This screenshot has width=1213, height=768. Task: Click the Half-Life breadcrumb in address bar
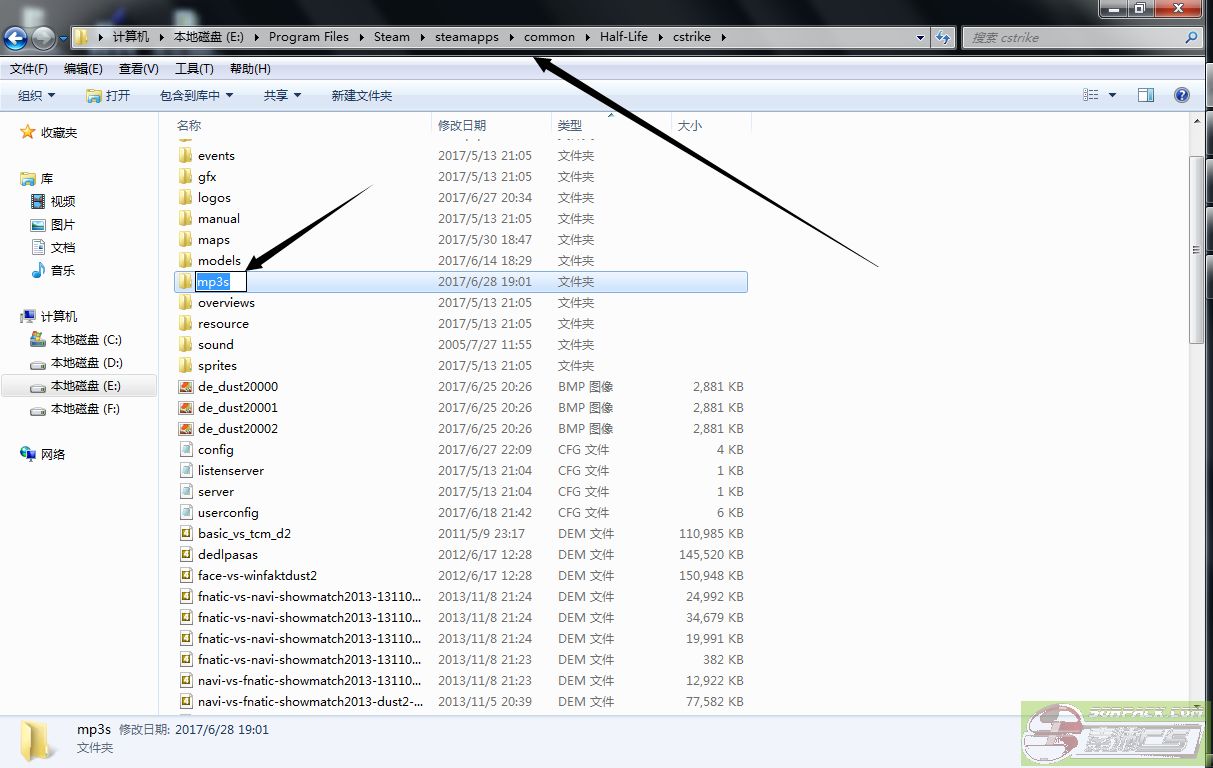623,37
